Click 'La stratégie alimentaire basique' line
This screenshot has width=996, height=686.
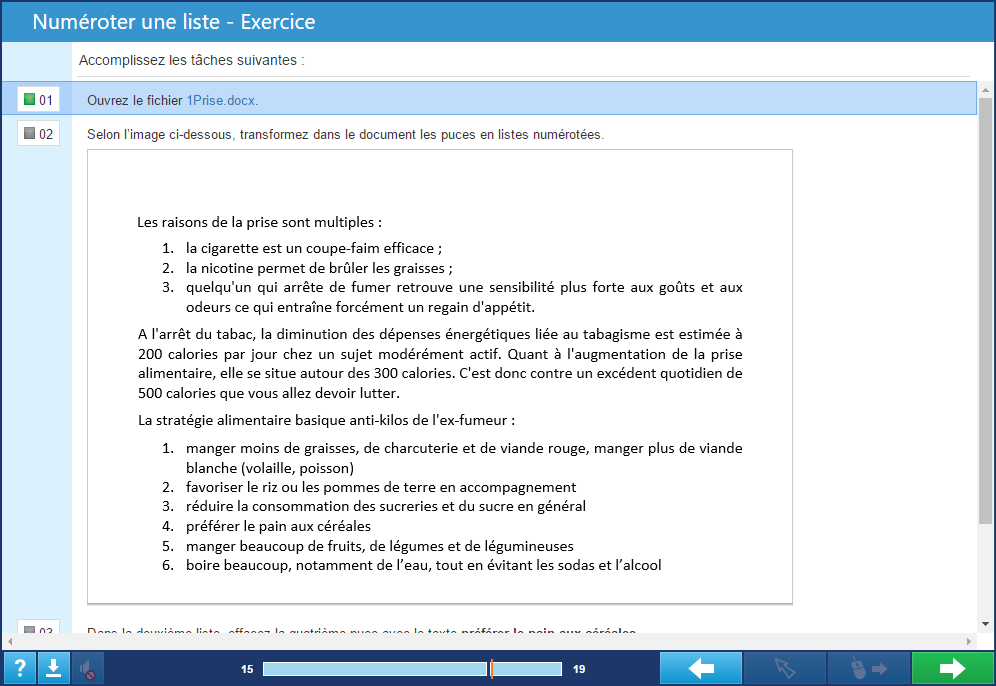326,420
